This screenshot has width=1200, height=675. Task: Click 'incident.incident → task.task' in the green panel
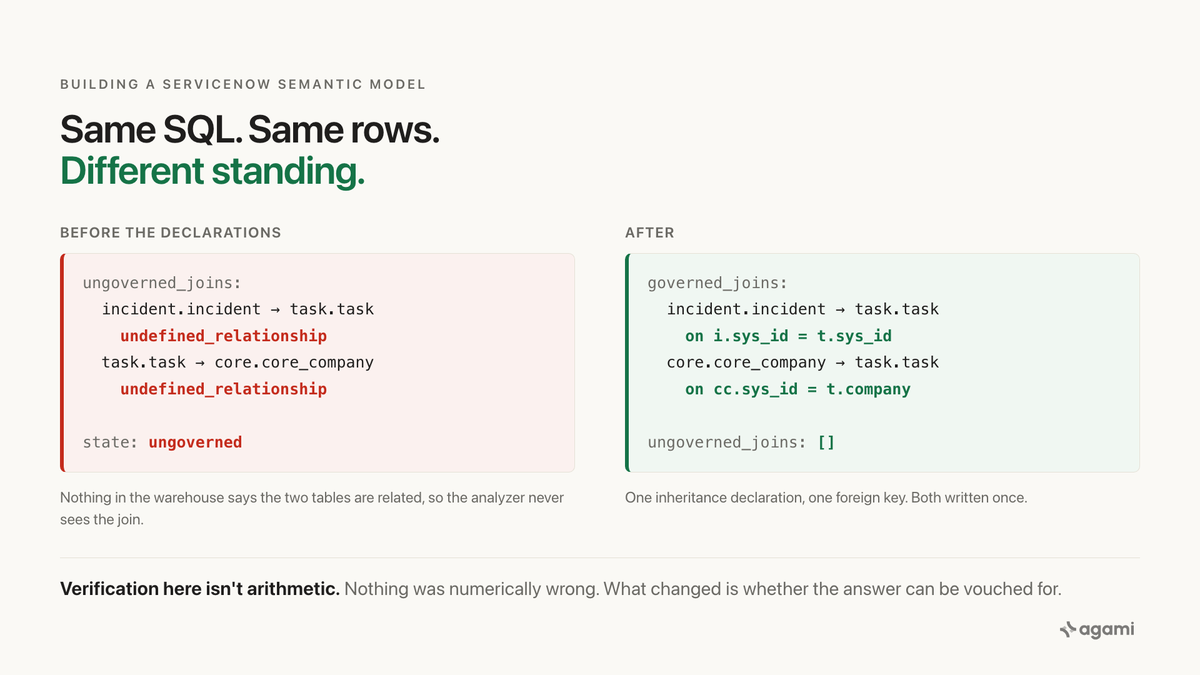[x=803, y=309]
